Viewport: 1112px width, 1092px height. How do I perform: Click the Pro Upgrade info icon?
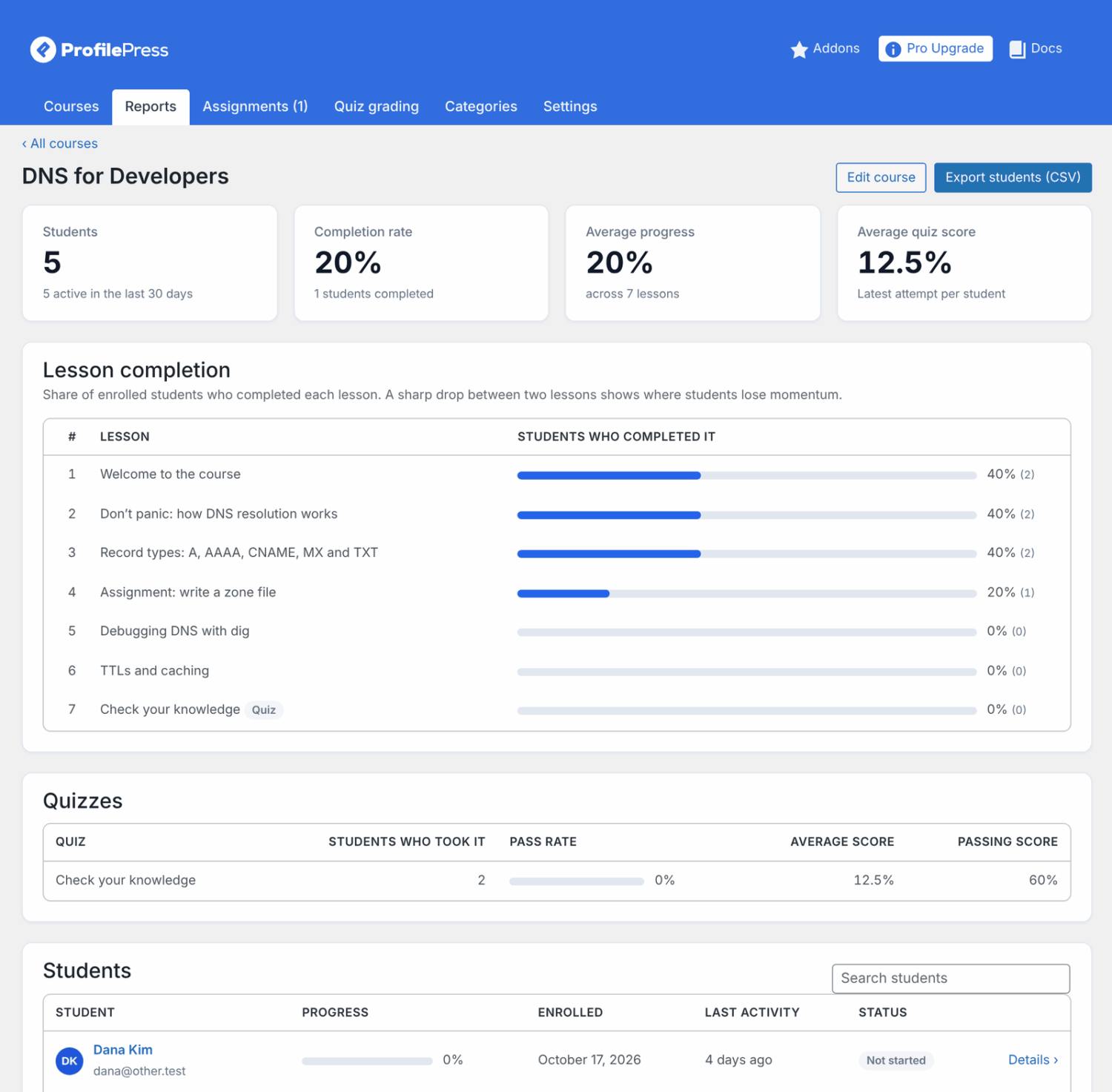coord(893,49)
